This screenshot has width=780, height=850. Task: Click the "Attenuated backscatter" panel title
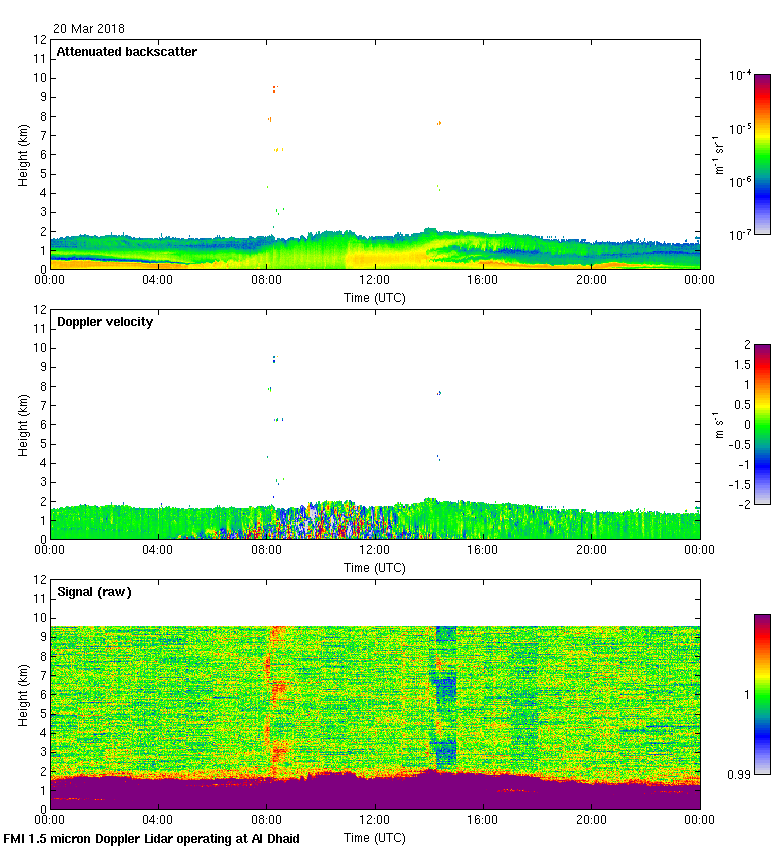(126, 52)
